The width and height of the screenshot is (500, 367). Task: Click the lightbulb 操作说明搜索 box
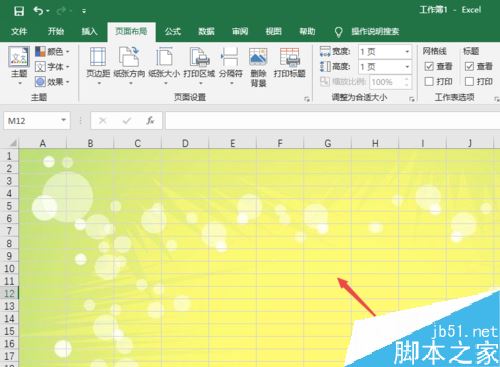[x=367, y=32]
